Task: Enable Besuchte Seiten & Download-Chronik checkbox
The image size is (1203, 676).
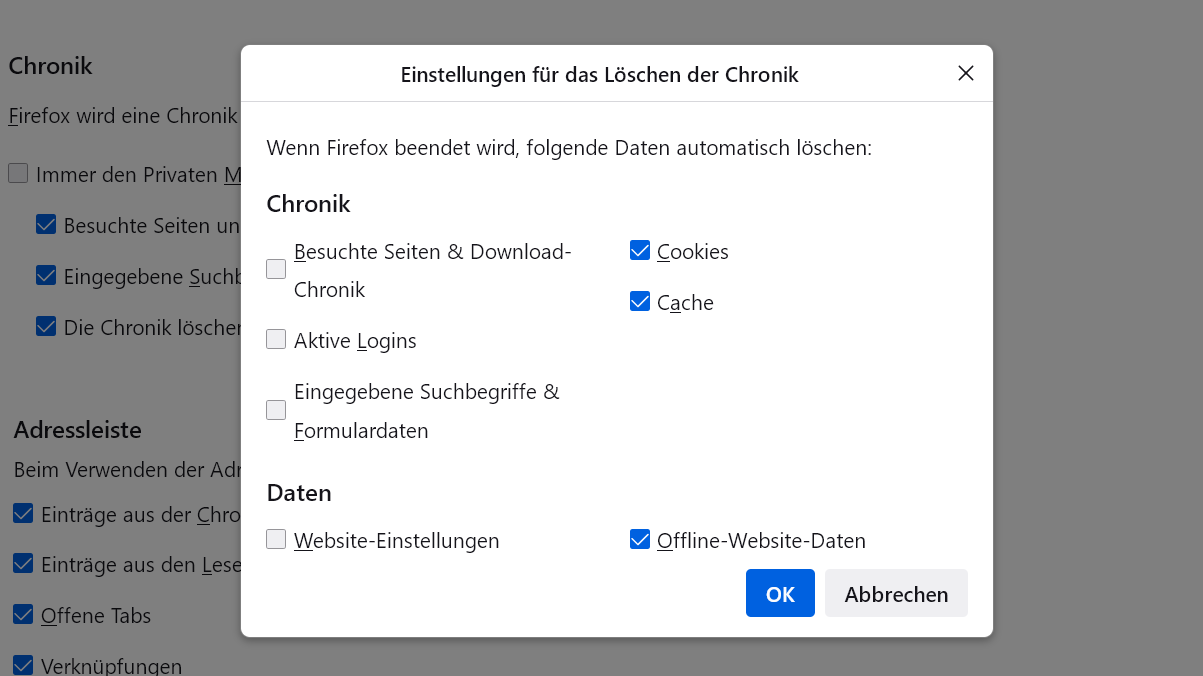Action: coord(276,269)
